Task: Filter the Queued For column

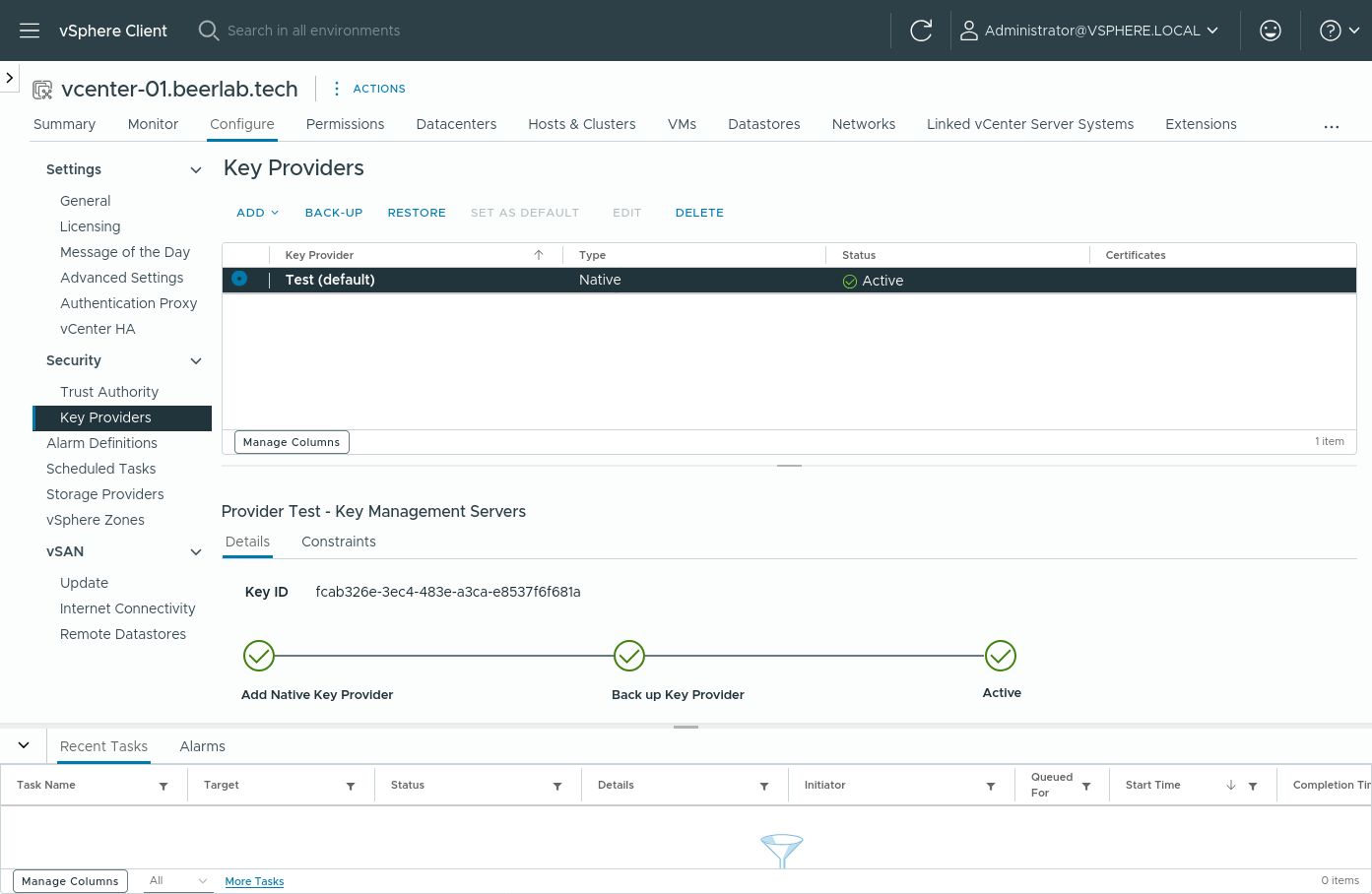Action: coord(1086,786)
